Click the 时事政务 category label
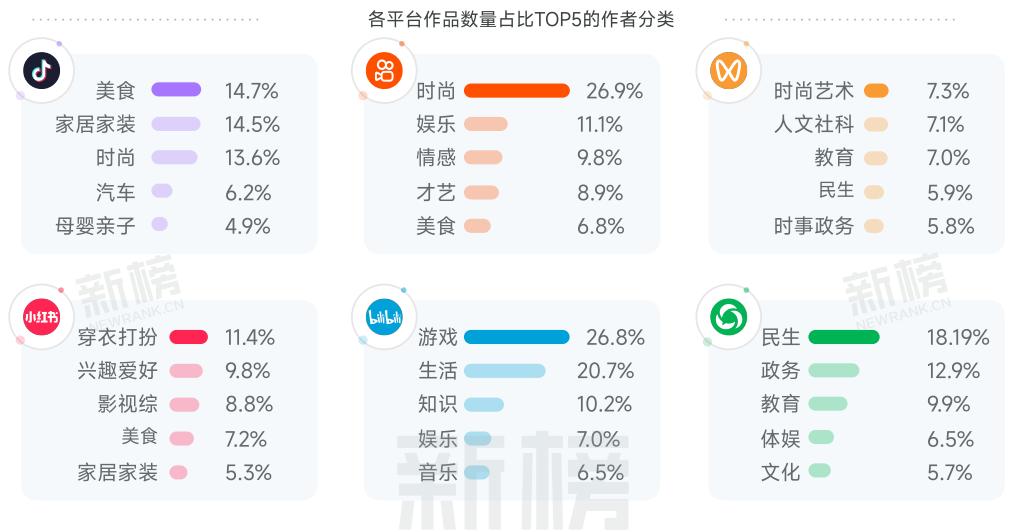 coord(814,226)
